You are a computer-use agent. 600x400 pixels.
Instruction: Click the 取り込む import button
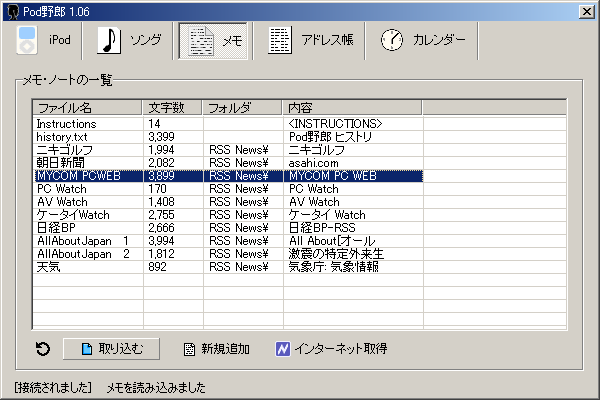[111, 349]
